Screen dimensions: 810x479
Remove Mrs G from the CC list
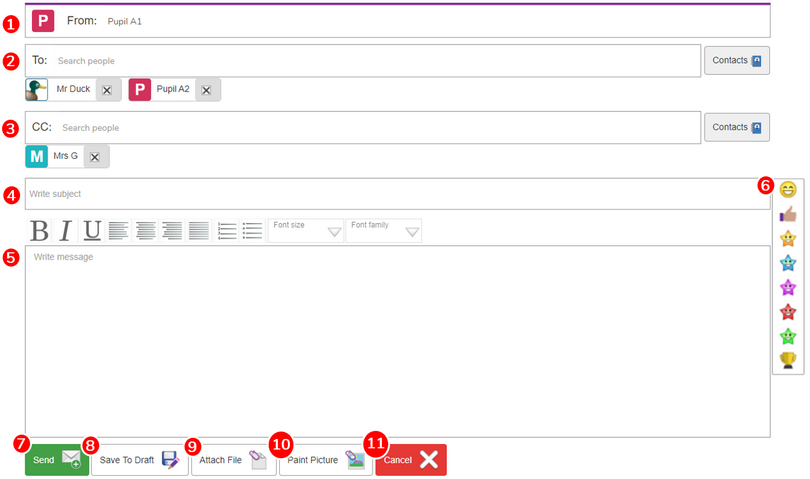point(95,157)
